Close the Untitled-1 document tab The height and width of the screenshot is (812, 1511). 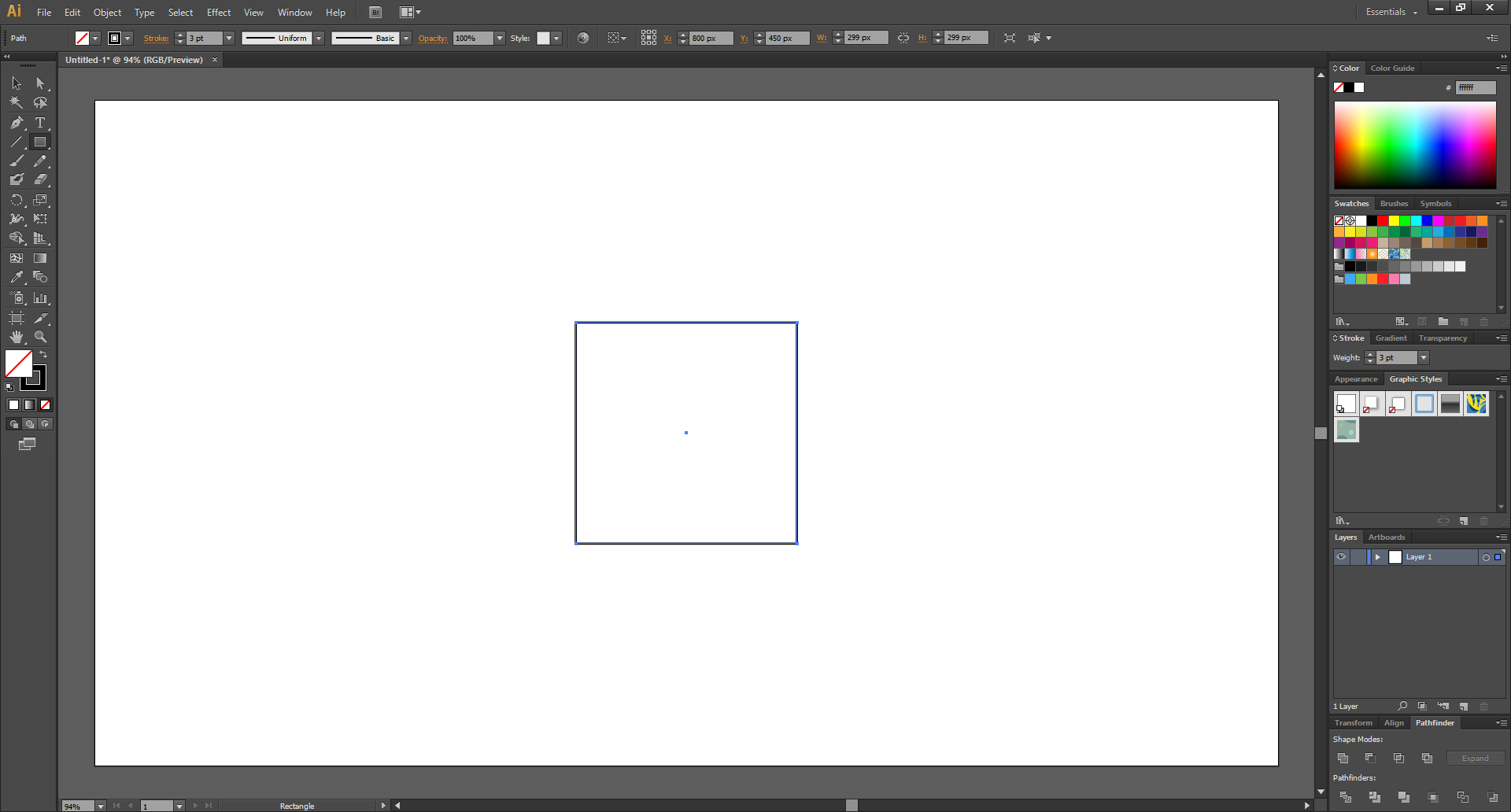pos(215,60)
